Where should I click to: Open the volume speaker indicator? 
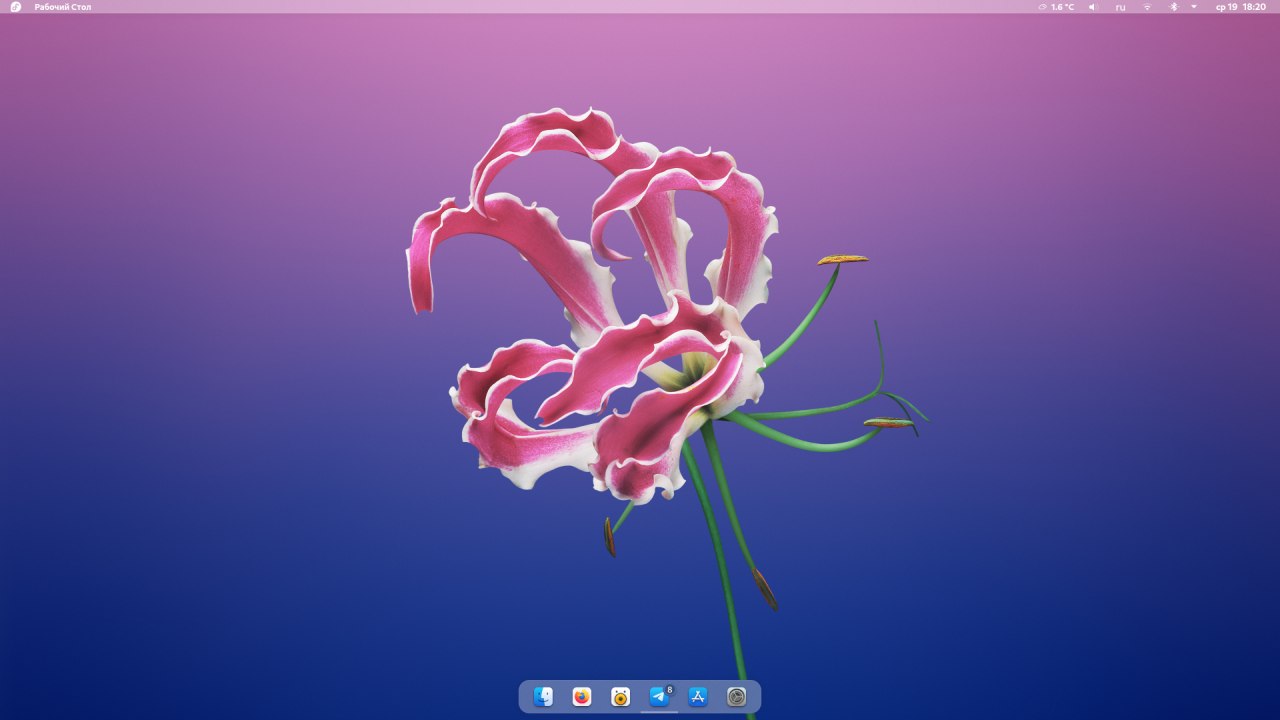coord(1093,7)
